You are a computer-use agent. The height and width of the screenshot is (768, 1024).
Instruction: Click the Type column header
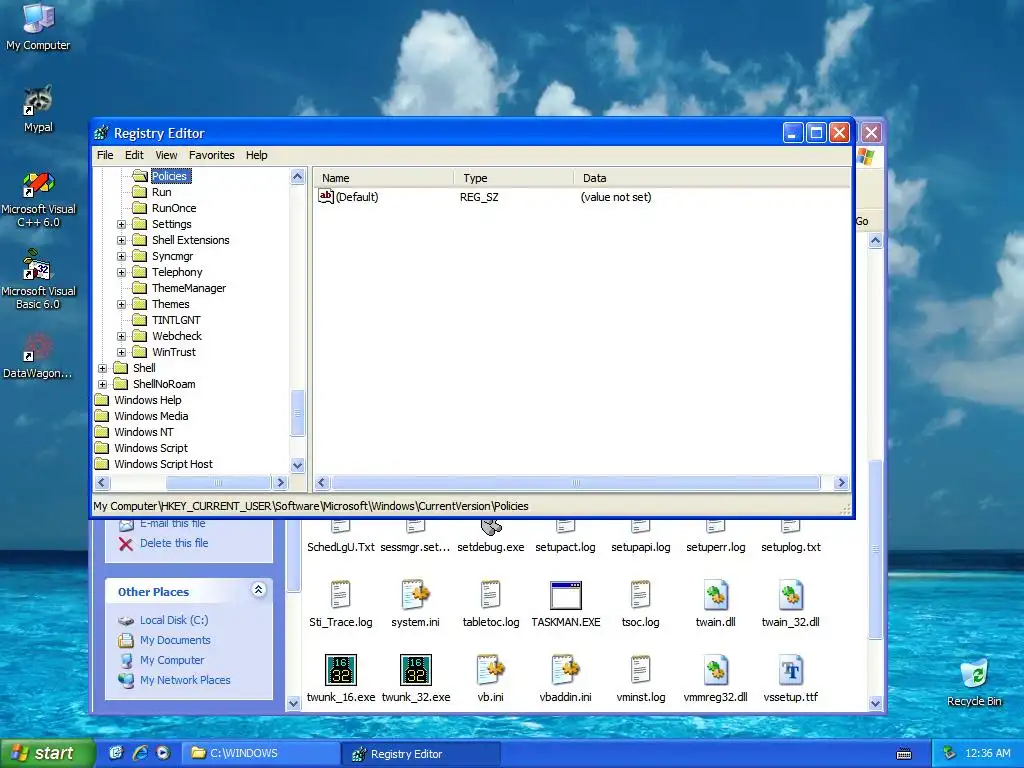tap(513, 178)
